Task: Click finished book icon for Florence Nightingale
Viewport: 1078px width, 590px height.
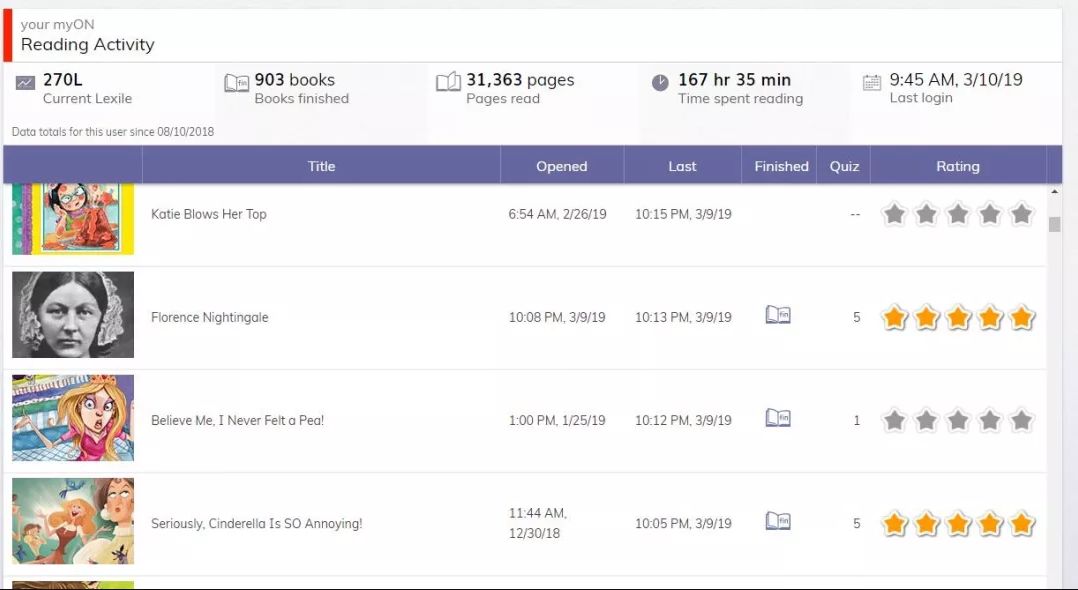Action: coord(778,316)
